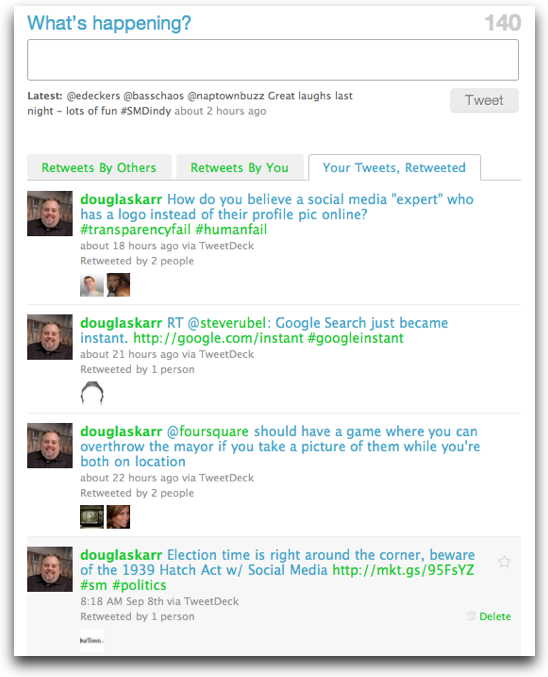
Task: Click 'Retweeted by 2 people' under foursquare tweet
Action: pos(137,493)
